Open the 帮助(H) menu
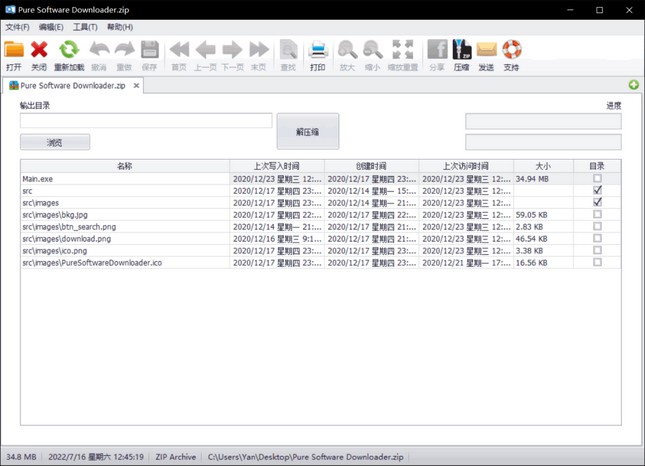This screenshot has width=645, height=466. (120, 27)
